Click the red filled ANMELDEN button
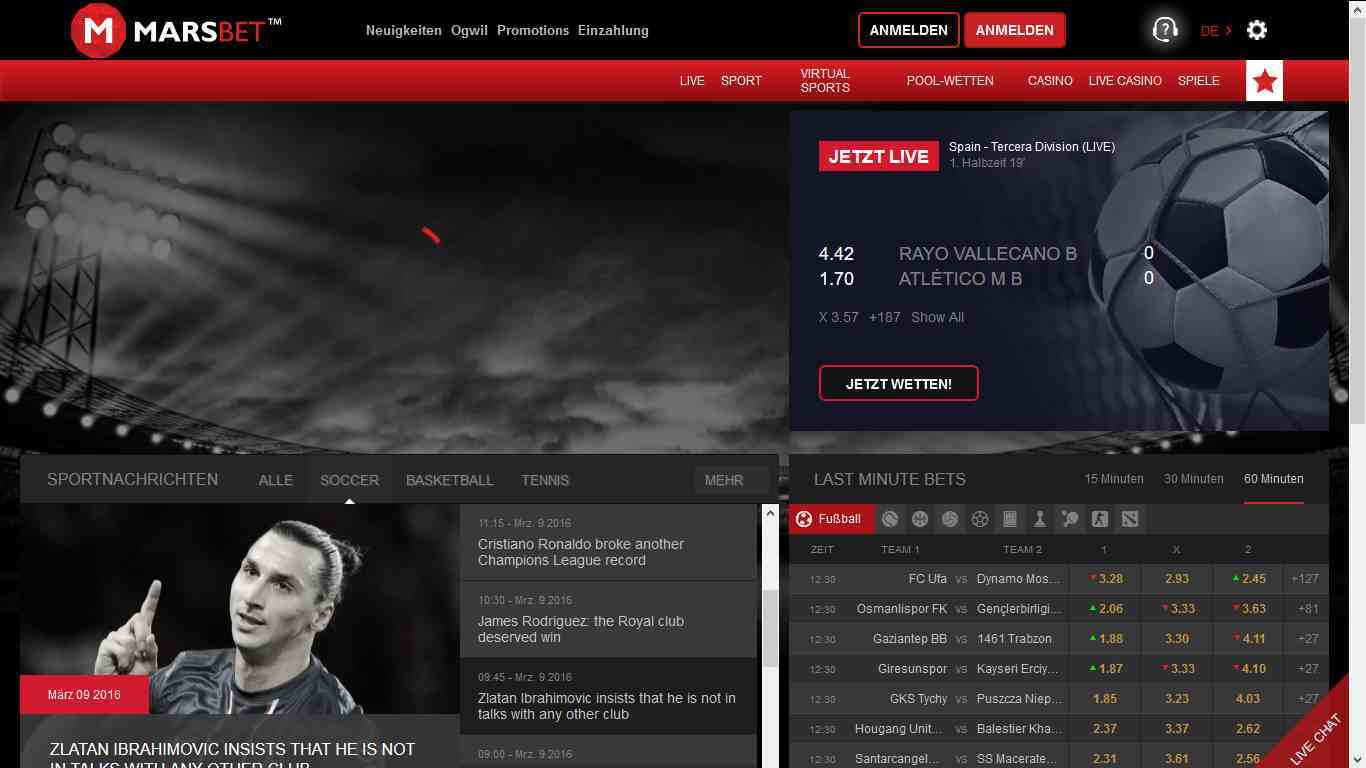The image size is (1366, 768). [x=1015, y=30]
